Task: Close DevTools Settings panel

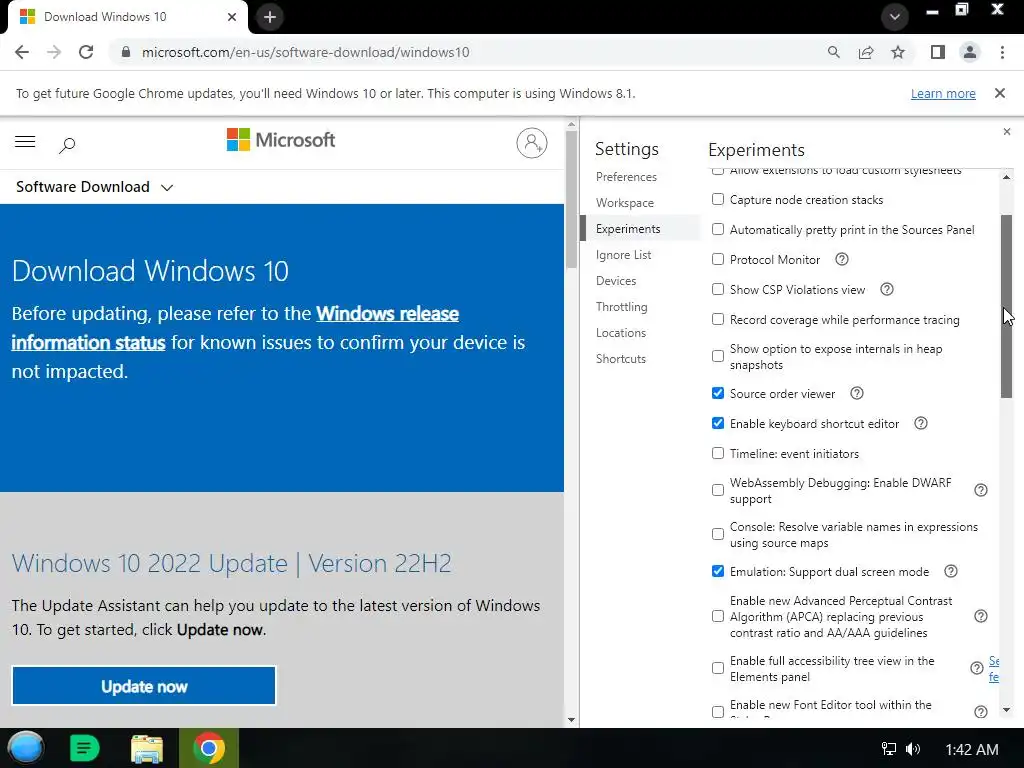Action: (1007, 132)
